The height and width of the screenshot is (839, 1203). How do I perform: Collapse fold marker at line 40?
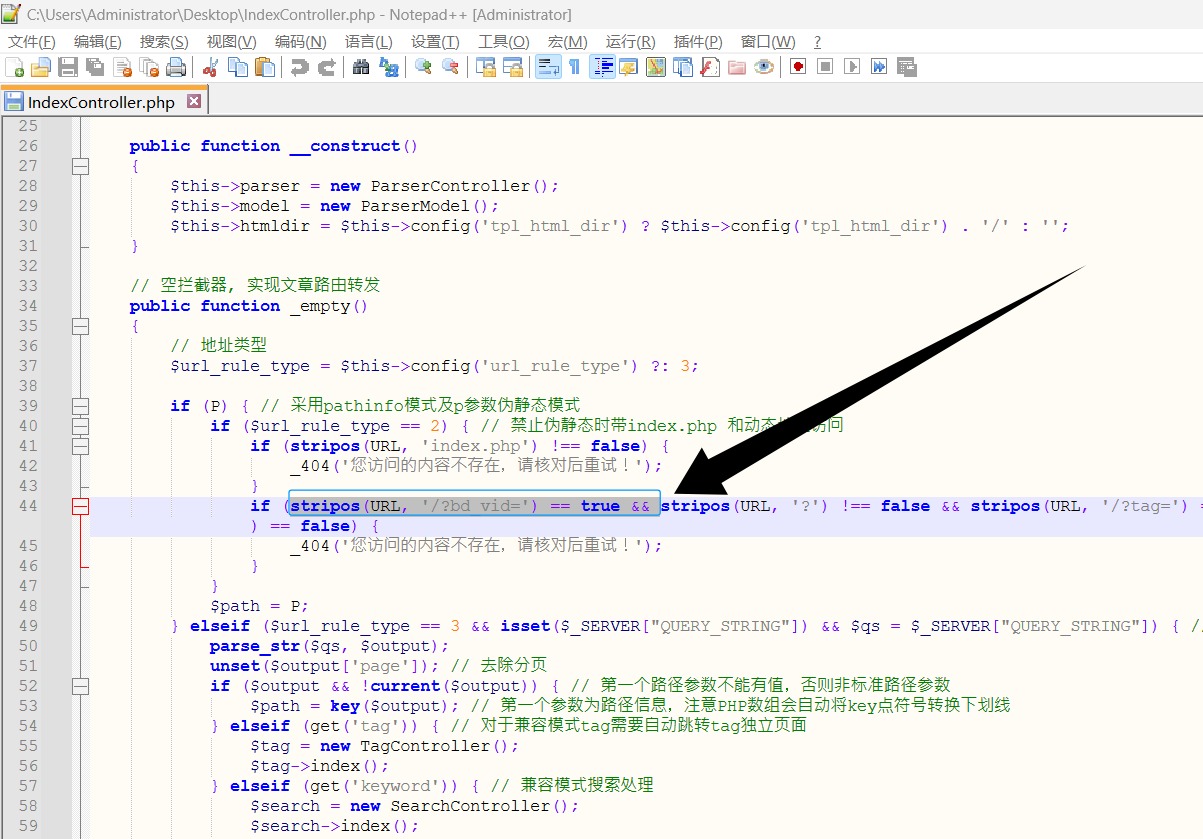pyautogui.click(x=80, y=426)
